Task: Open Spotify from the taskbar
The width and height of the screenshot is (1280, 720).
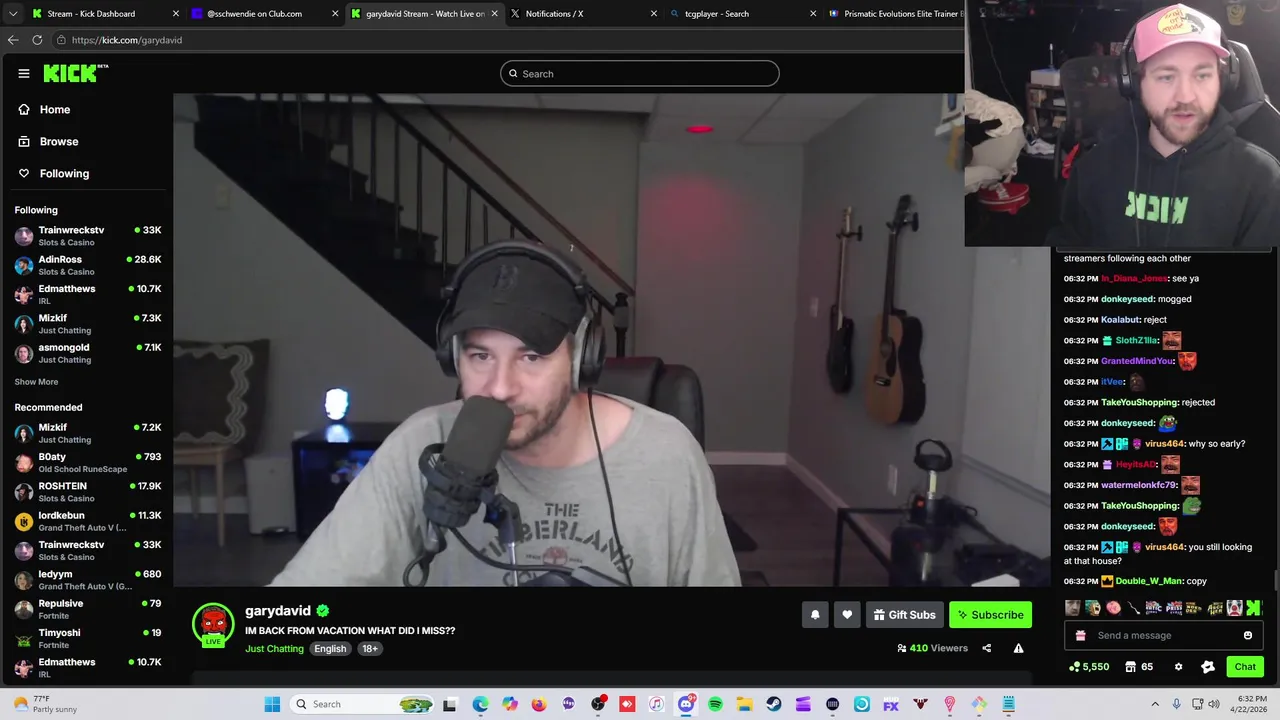Action: 715,704
